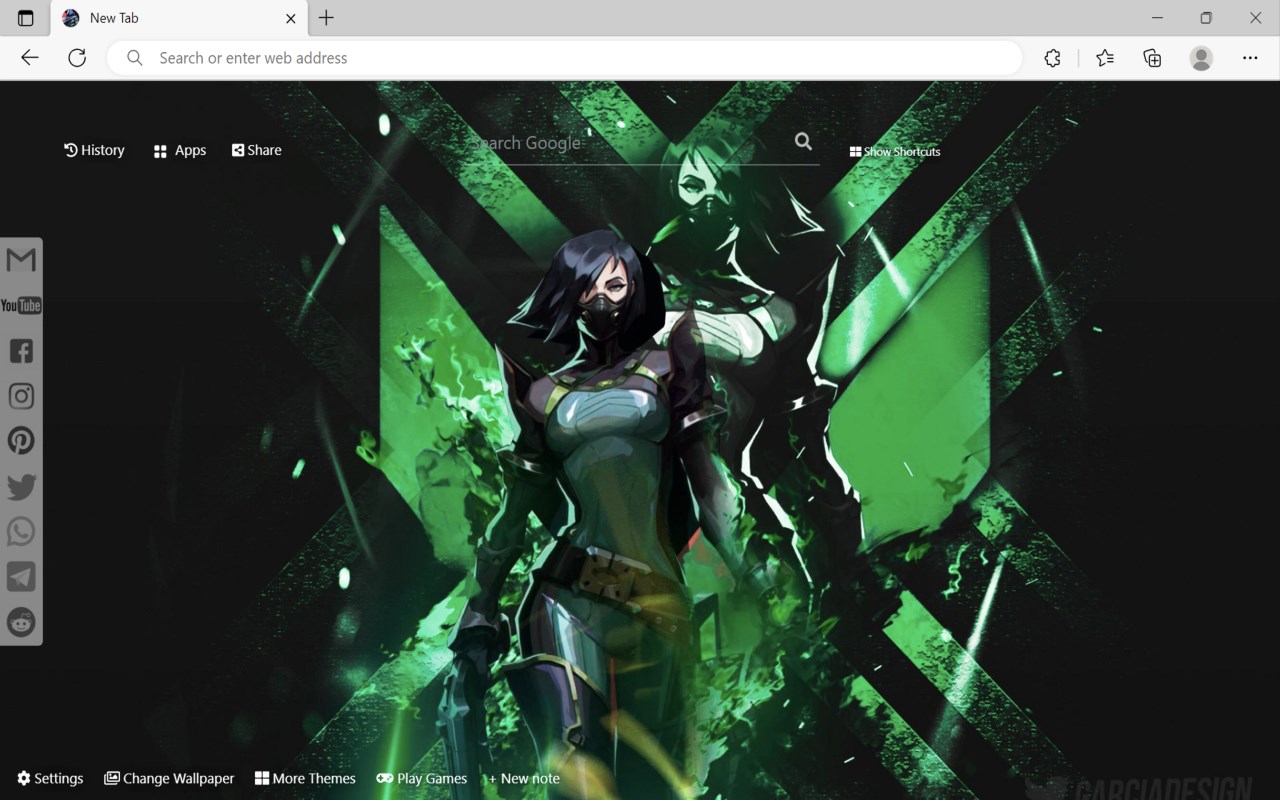Open the user profile avatar
This screenshot has width=1280, height=800.
1201,58
